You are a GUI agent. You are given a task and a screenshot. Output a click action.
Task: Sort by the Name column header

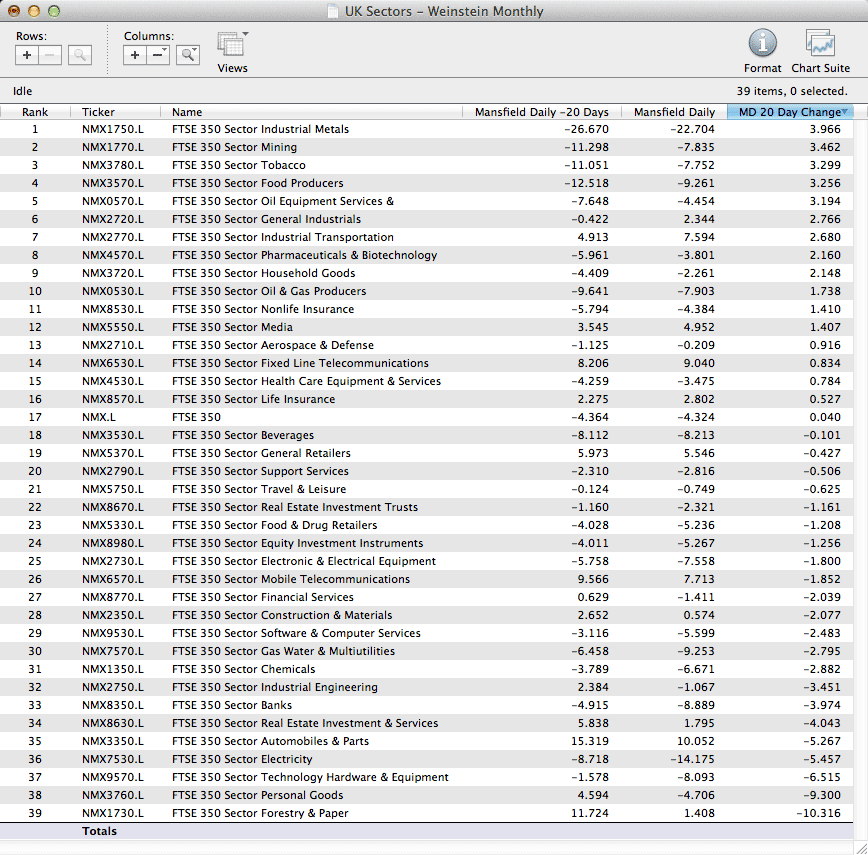[187, 112]
